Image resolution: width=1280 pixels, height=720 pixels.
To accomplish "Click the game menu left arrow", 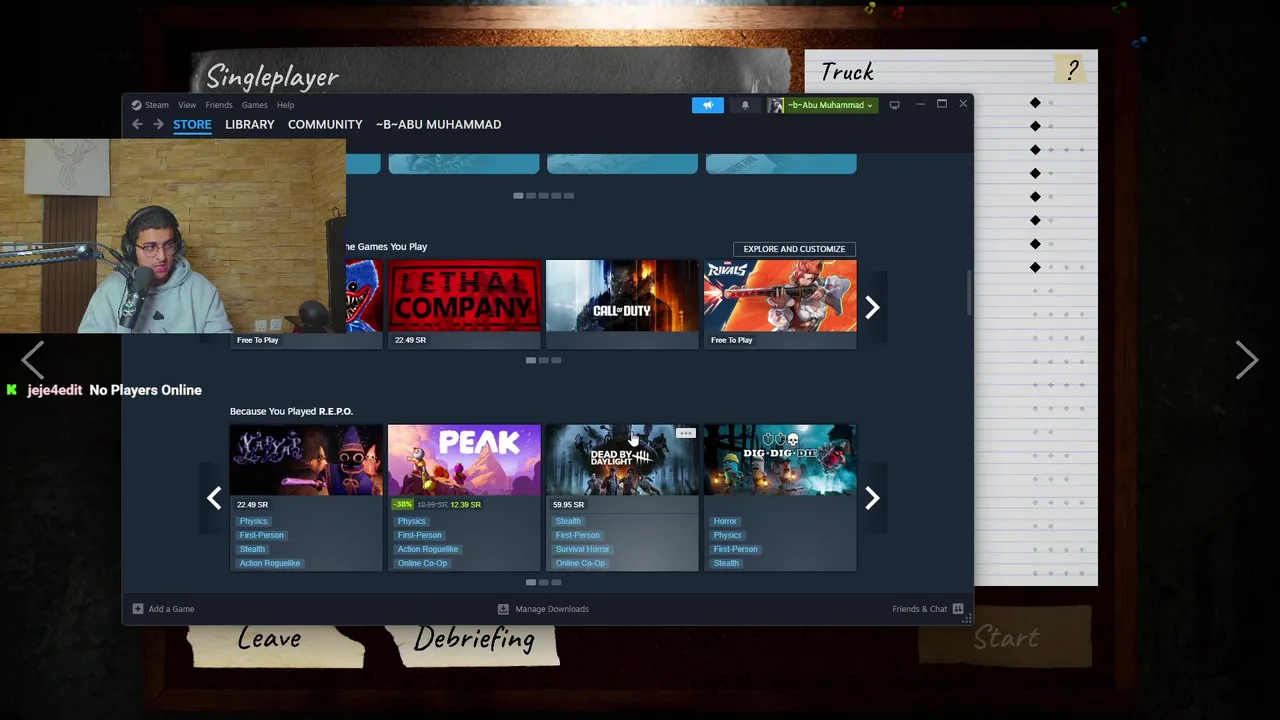I will pyautogui.click(x=33, y=360).
